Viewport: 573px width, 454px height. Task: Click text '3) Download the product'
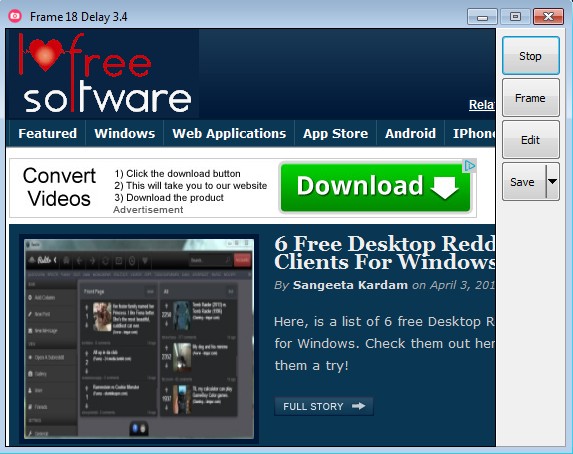click(x=169, y=198)
